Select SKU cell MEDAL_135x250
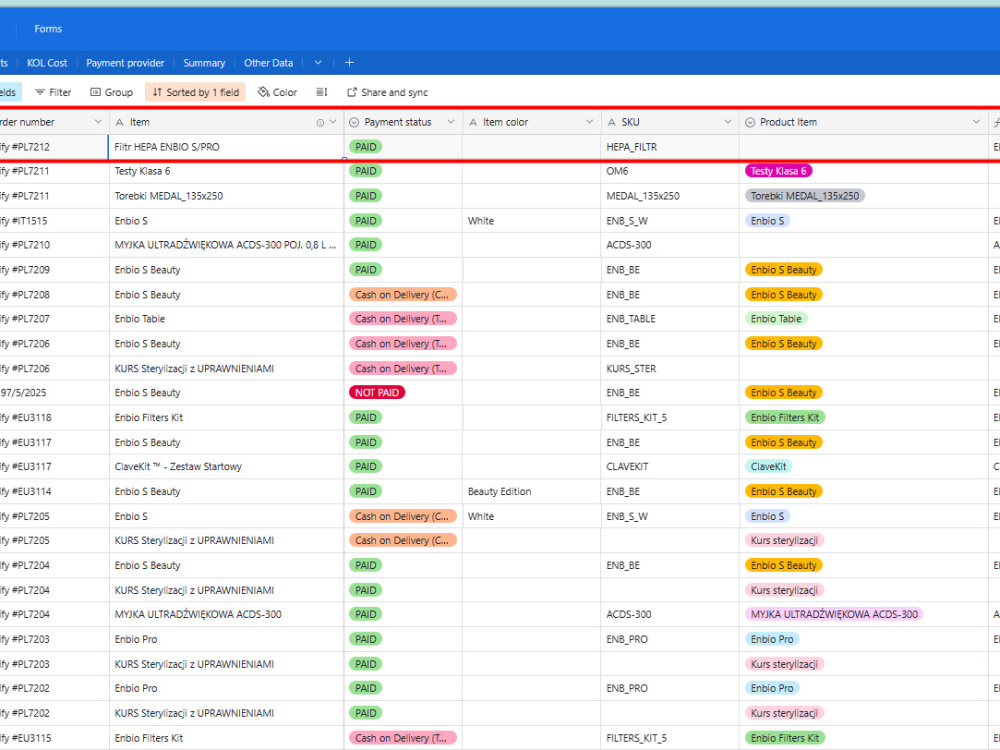 (670, 196)
